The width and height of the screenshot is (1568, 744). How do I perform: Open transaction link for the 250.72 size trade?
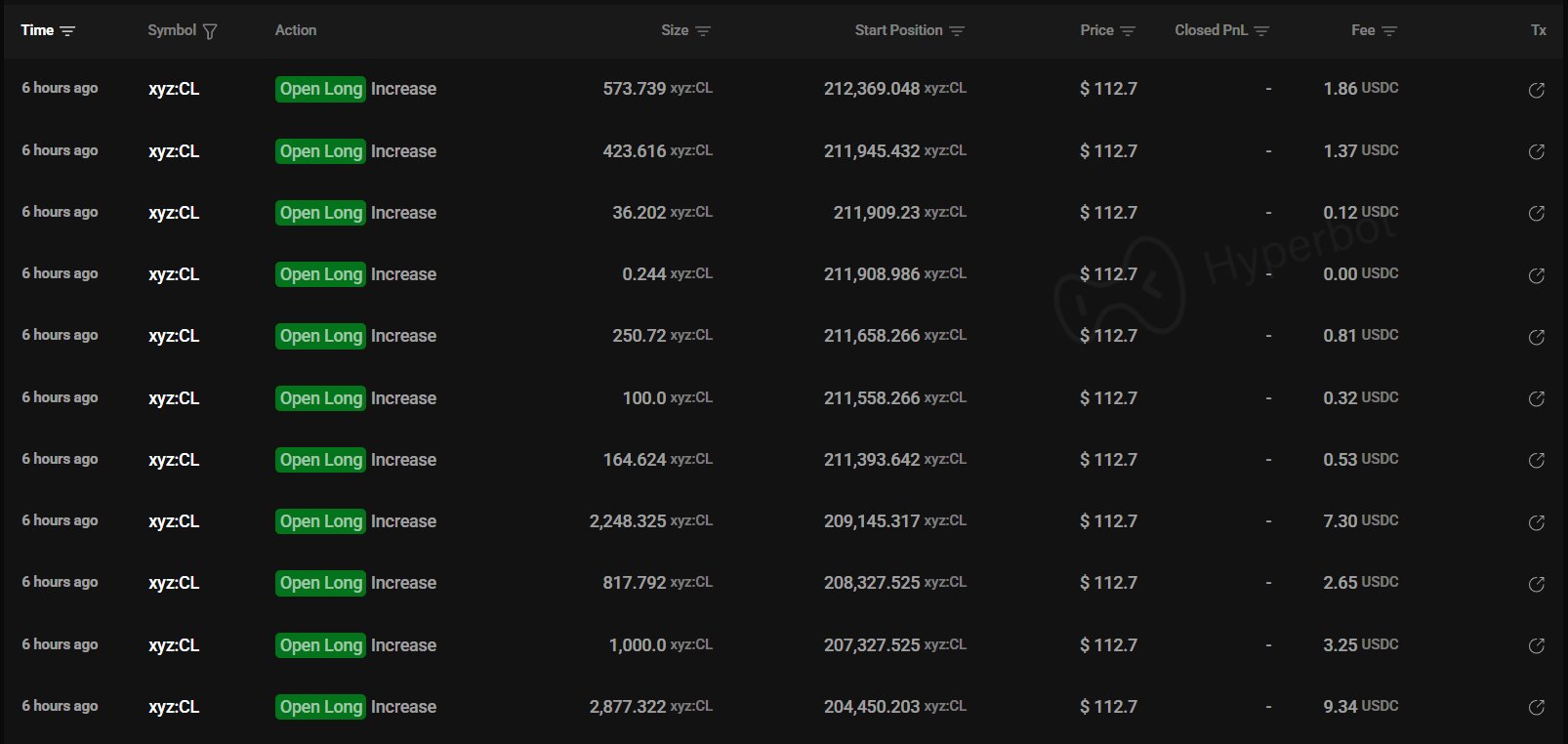pos(1536,337)
